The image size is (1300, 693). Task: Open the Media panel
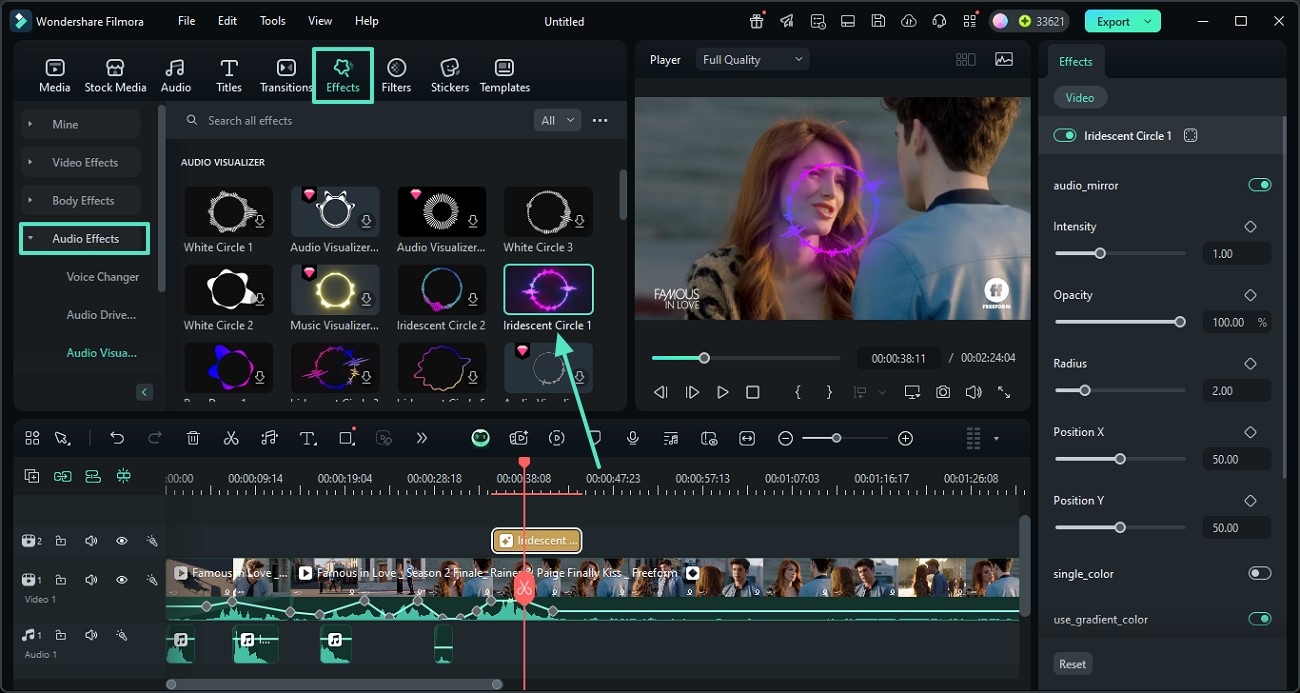54,75
